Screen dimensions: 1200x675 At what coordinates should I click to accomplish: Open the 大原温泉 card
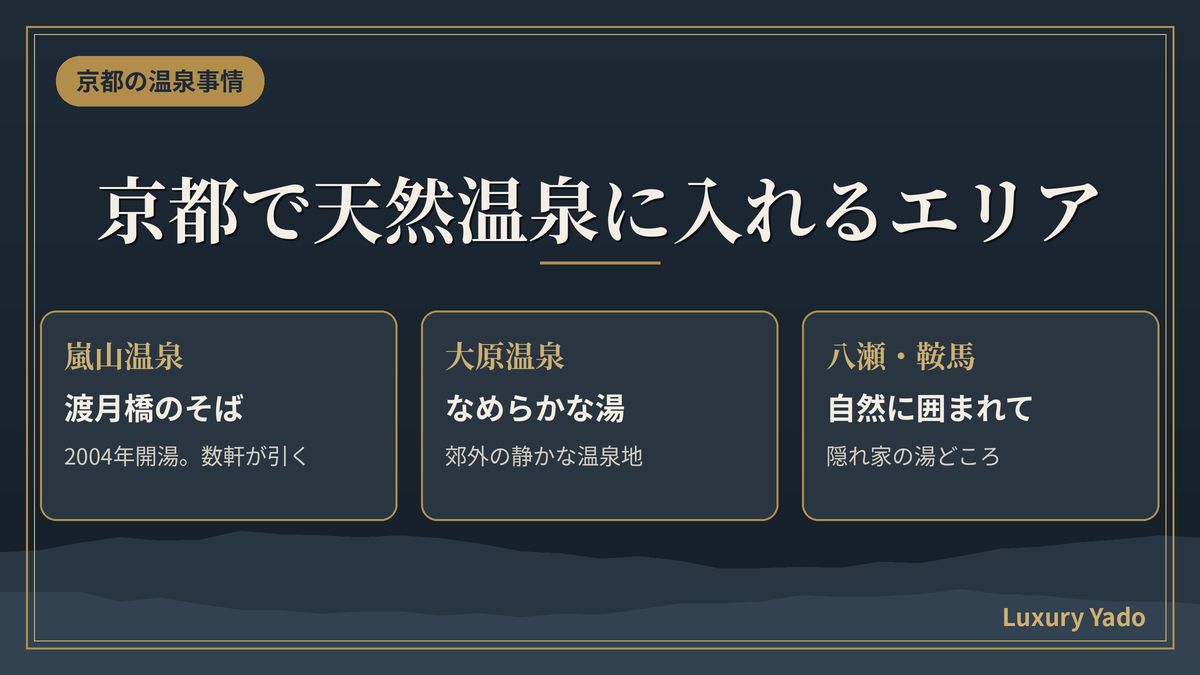pos(600,416)
